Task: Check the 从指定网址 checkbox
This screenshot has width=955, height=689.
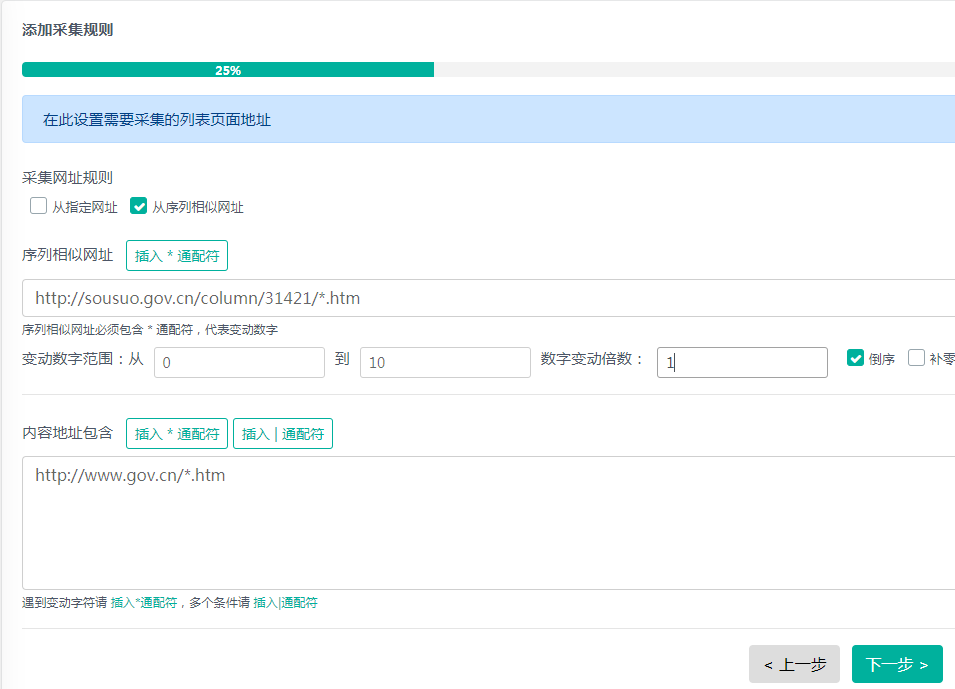Action: pos(39,207)
